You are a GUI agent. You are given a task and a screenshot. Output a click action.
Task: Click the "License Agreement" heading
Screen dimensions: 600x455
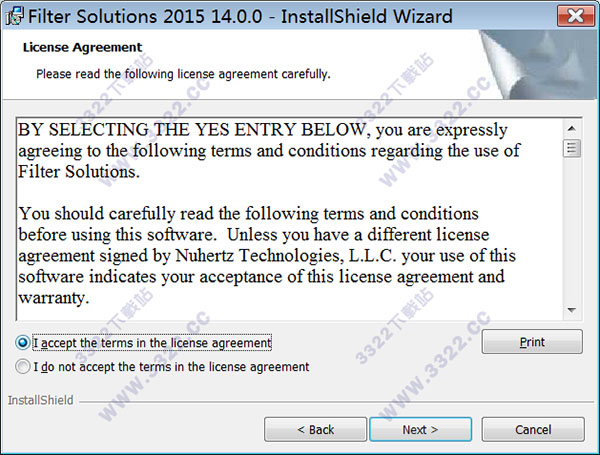[x=81, y=47]
